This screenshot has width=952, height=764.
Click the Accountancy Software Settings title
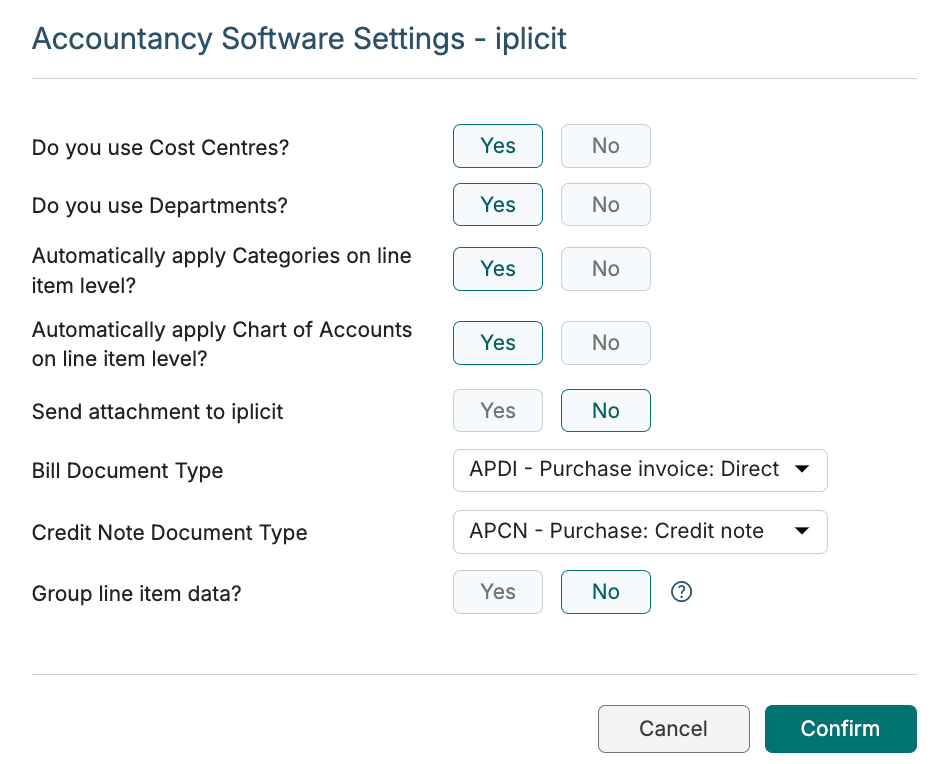299,39
